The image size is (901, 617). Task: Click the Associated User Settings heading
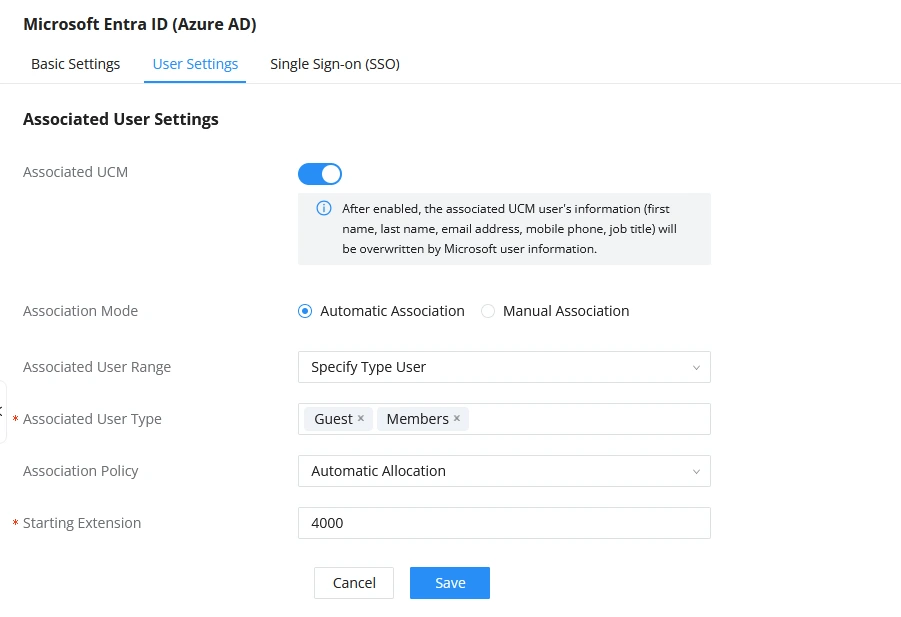click(121, 119)
